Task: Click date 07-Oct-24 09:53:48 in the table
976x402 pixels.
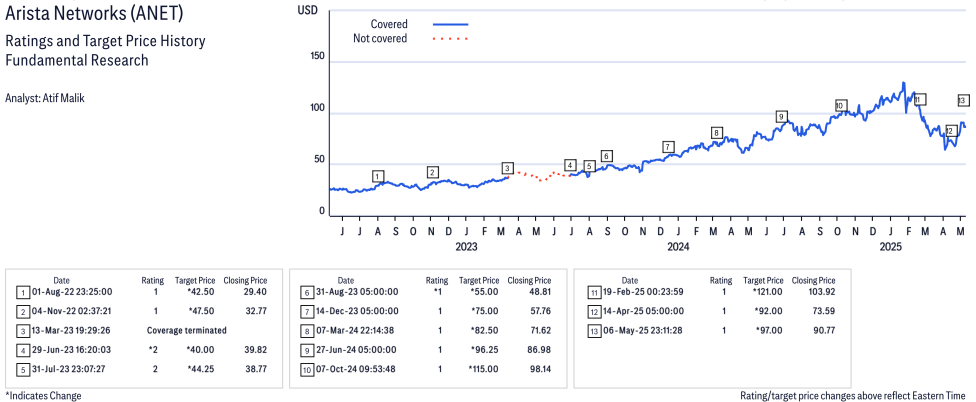Action: click(354, 369)
